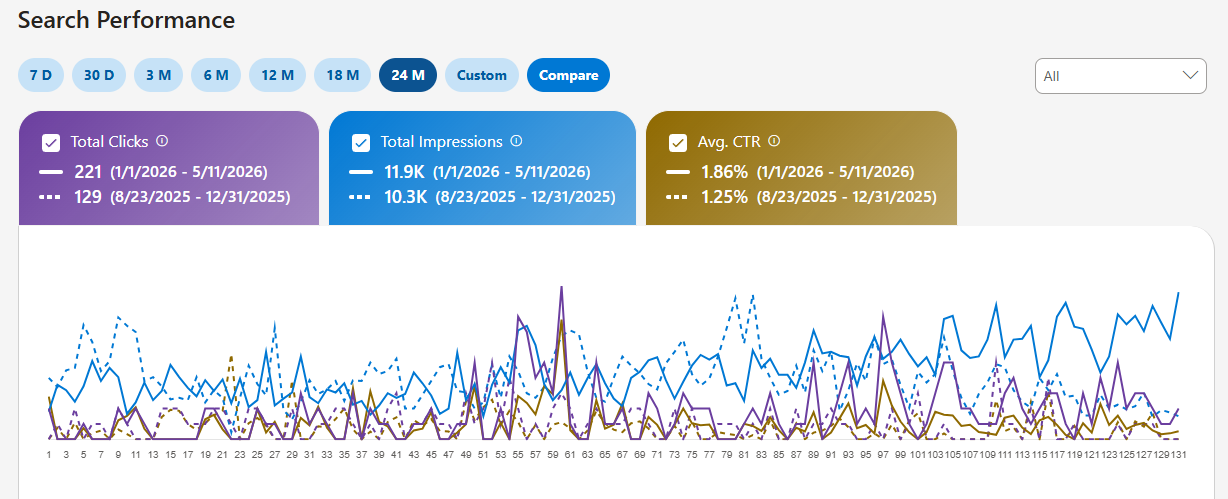Click the 129 previous clicks value
Screen dimensions: 1228x499
pyautogui.click(x=88, y=197)
